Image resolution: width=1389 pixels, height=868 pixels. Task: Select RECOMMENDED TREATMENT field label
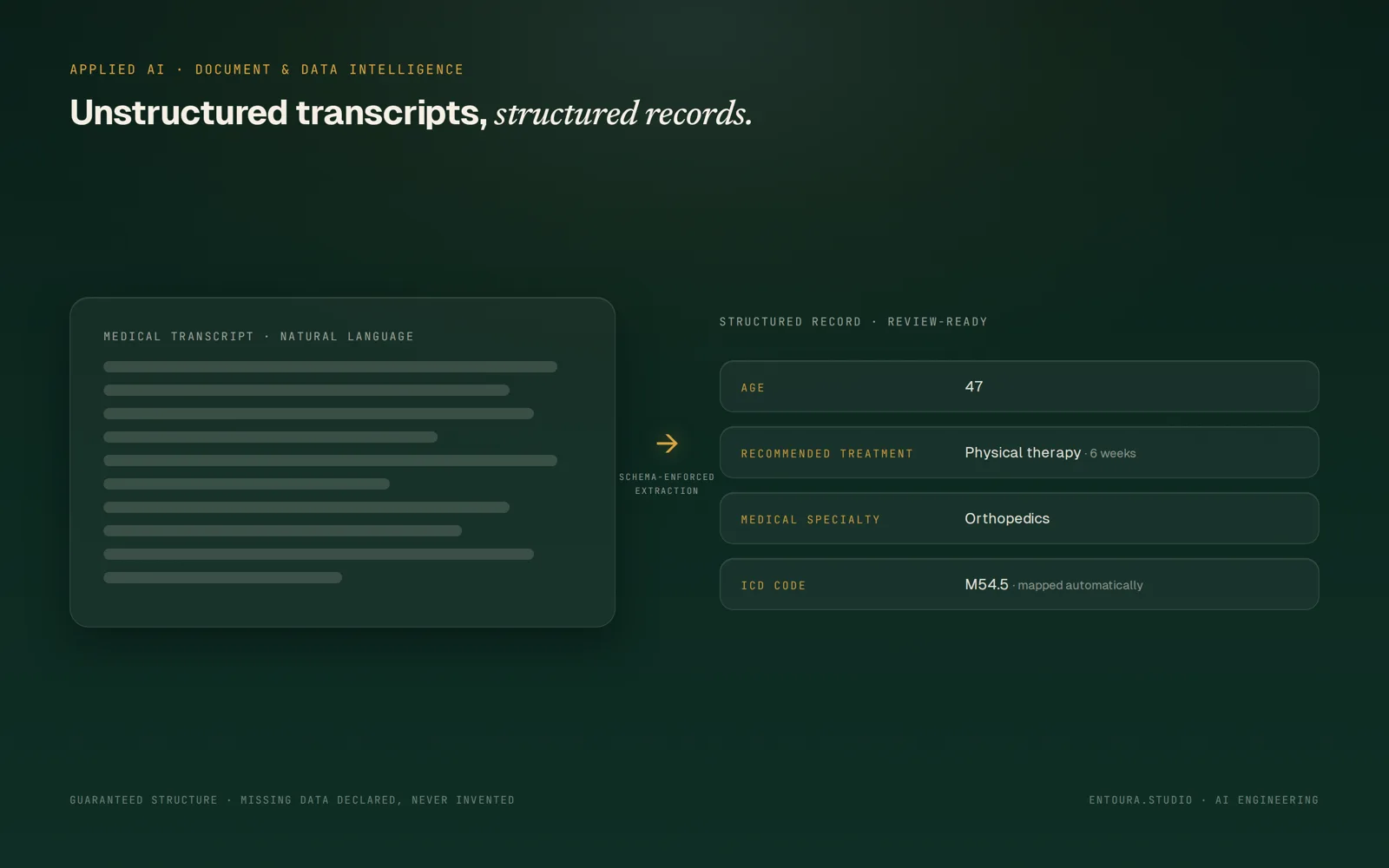826,454
